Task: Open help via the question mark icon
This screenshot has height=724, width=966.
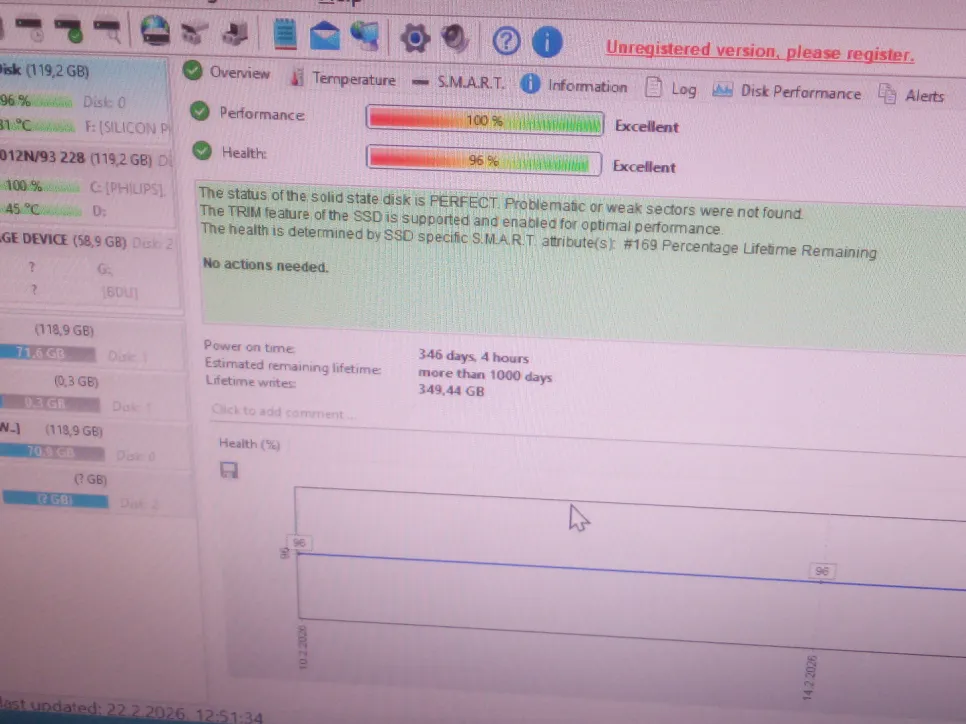Action: click(507, 41)
